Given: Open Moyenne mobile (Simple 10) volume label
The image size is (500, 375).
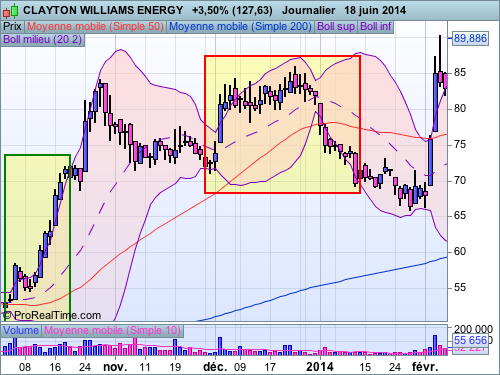Looking at the screenshot, I should click(112, 331).
